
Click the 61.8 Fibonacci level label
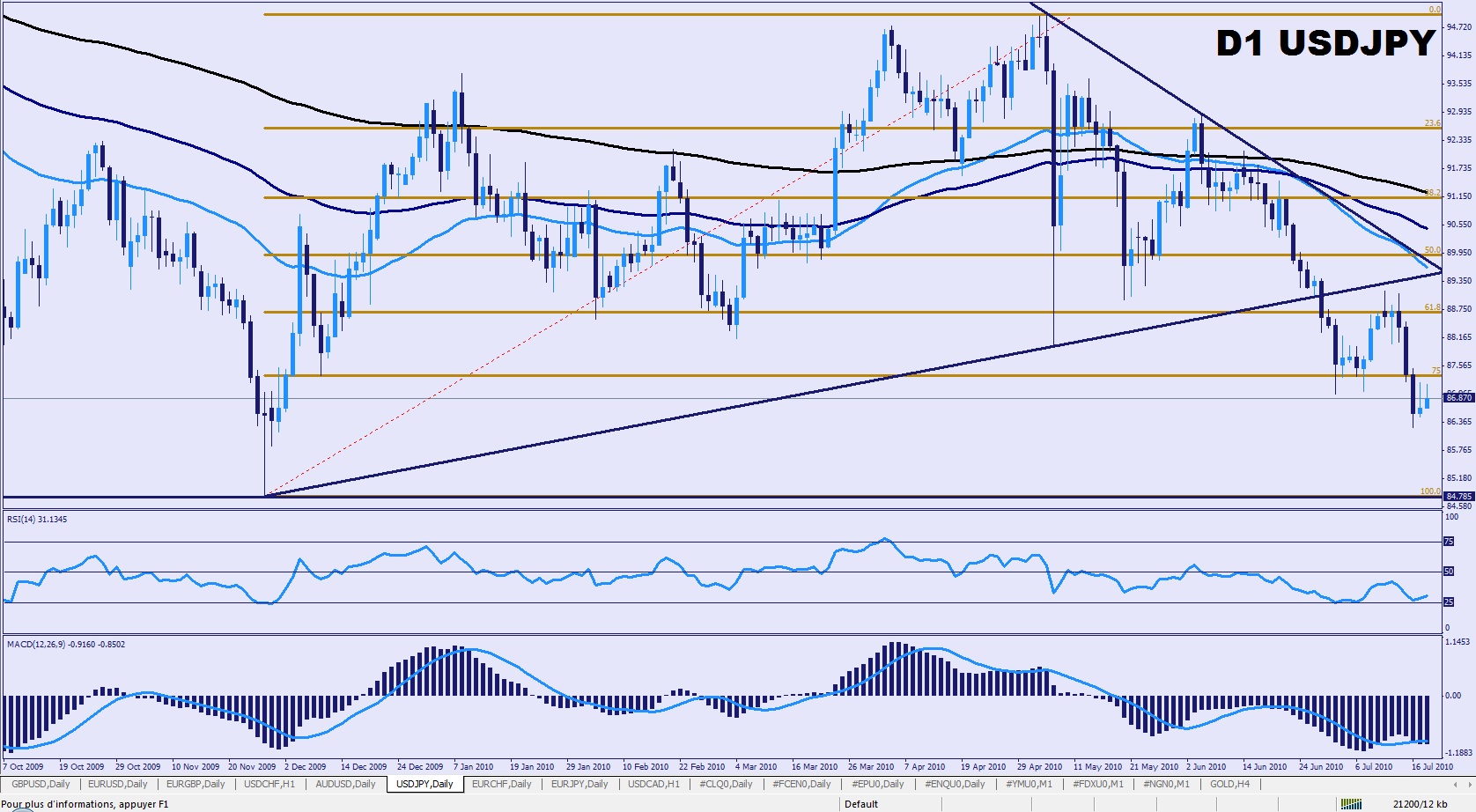(1433, 307)
